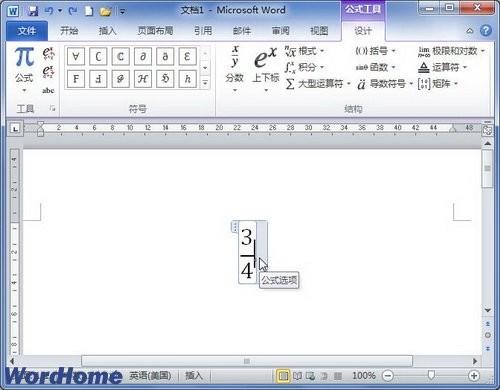
Task: Minimize the ribbon with caret icon
Action: pos(470,31)
